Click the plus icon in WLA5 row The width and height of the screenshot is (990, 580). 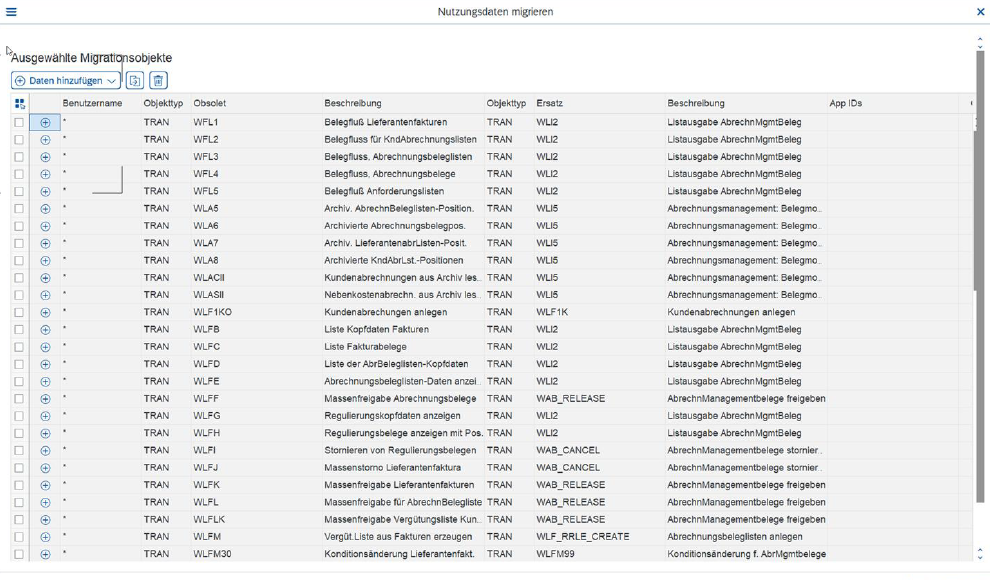(45, 209)
